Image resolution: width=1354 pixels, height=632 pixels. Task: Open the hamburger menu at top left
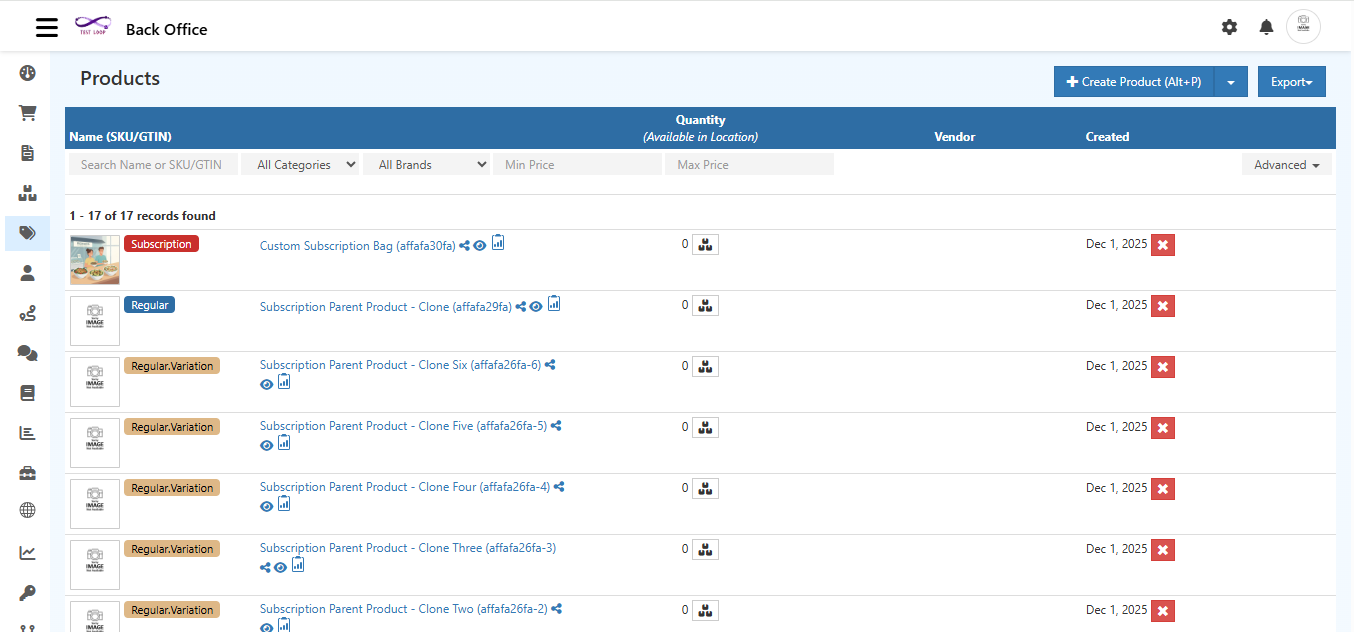tap(46, 27)
